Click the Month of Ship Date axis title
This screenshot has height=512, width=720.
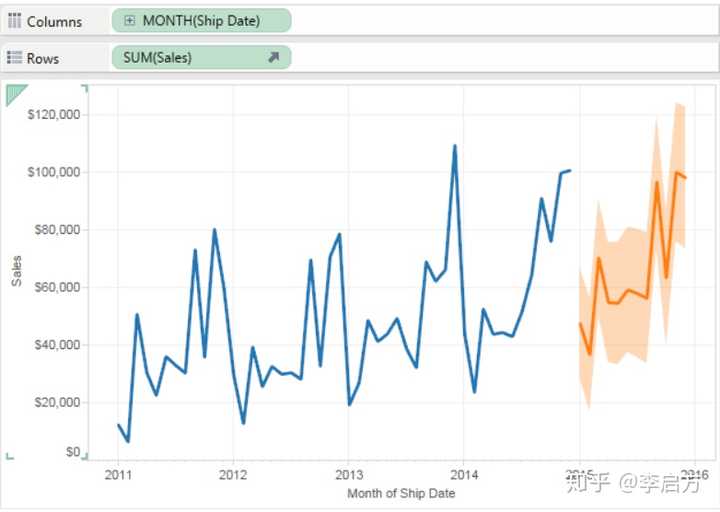(x=400, y=494)
